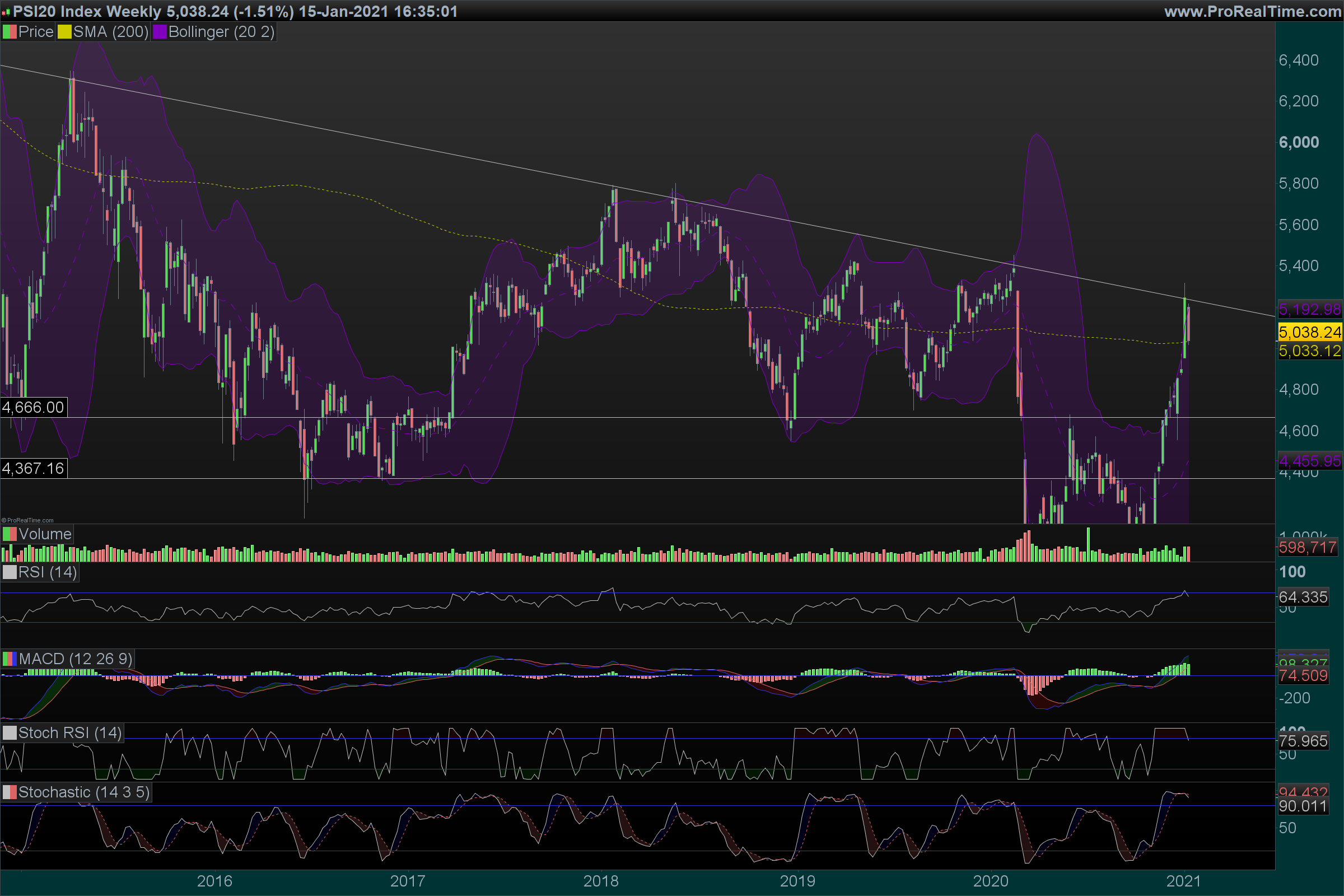Click the small icon before PSI20 title
1344x896 pixels.
point(6,12)
